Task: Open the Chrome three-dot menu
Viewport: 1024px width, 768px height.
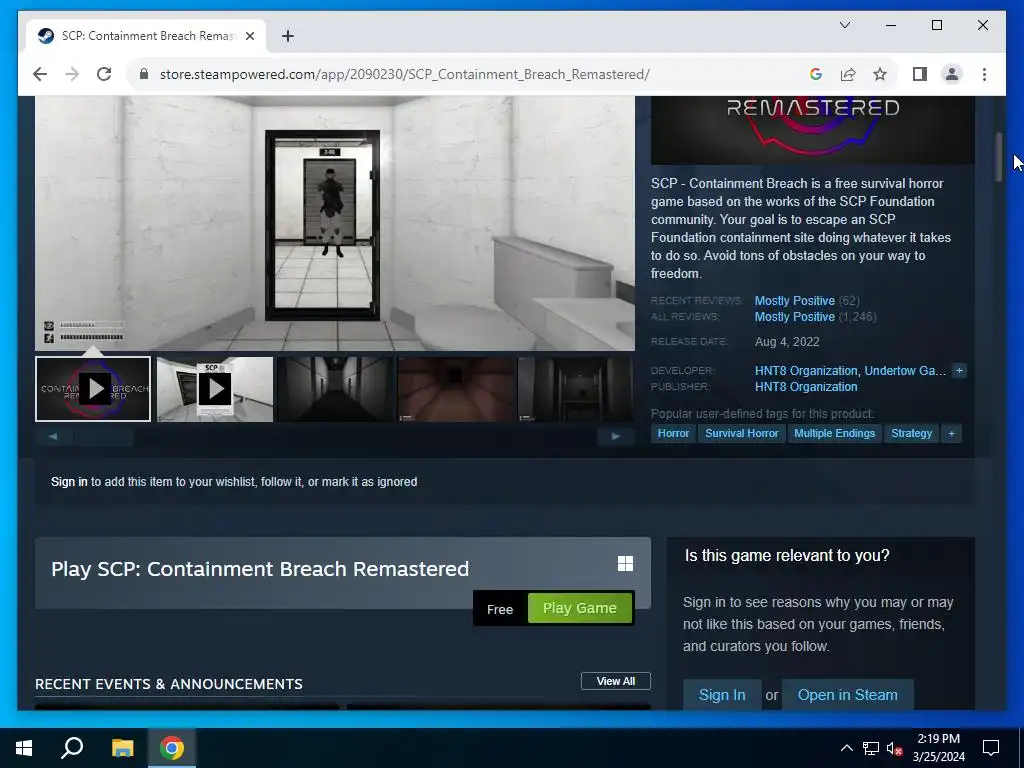Action: click(x=984, y=74)
